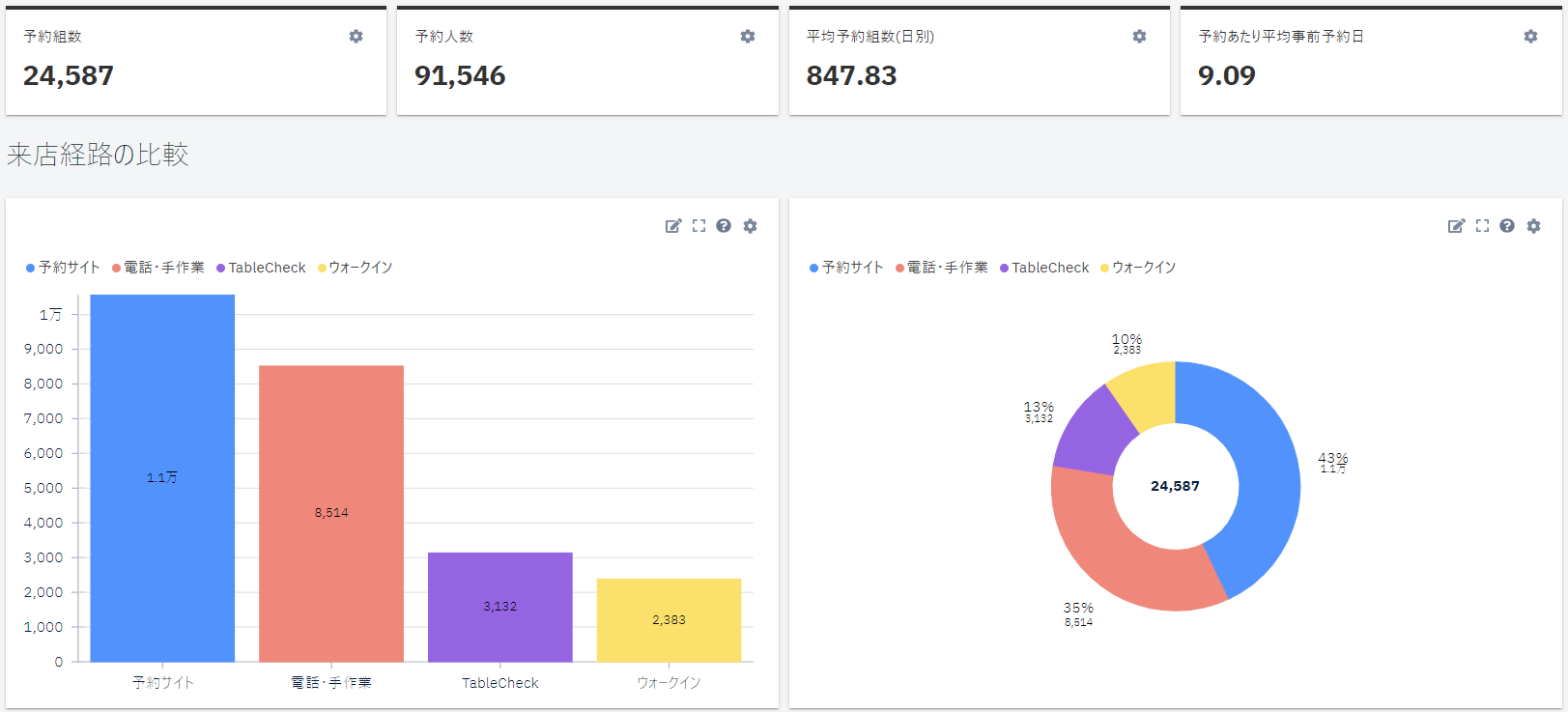Viewport: 1568px width, 712px height.
Task: Show help for the bar chart
Action: point(724,226)
